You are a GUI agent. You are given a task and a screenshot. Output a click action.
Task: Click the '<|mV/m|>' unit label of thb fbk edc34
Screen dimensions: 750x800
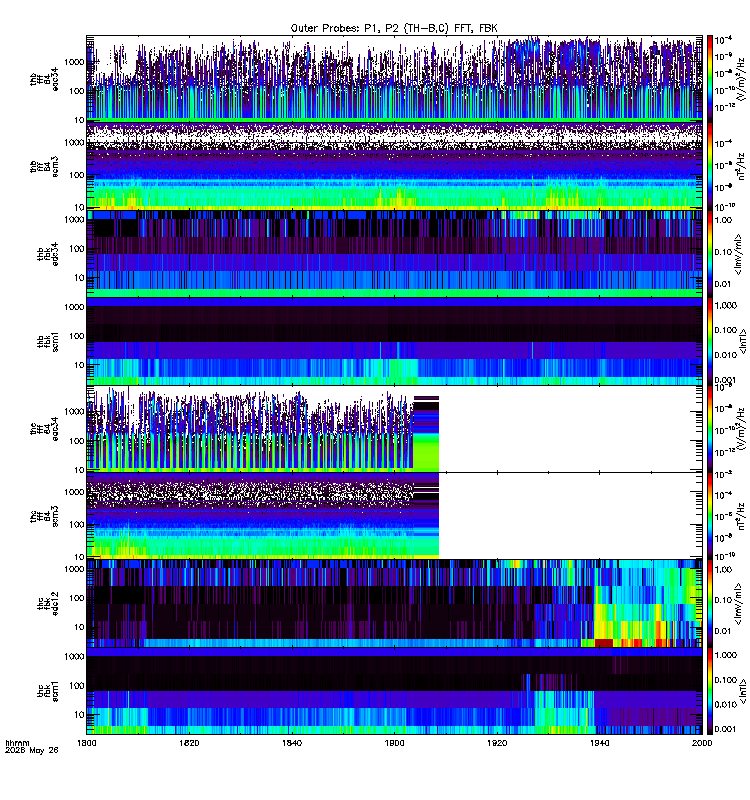739,254
